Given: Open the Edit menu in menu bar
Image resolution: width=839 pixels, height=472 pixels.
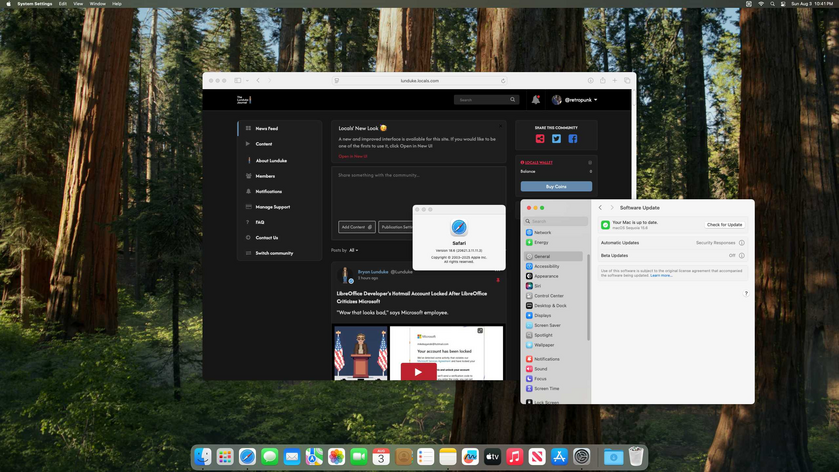Looking at the screenshot, I should tap(63, 4).
